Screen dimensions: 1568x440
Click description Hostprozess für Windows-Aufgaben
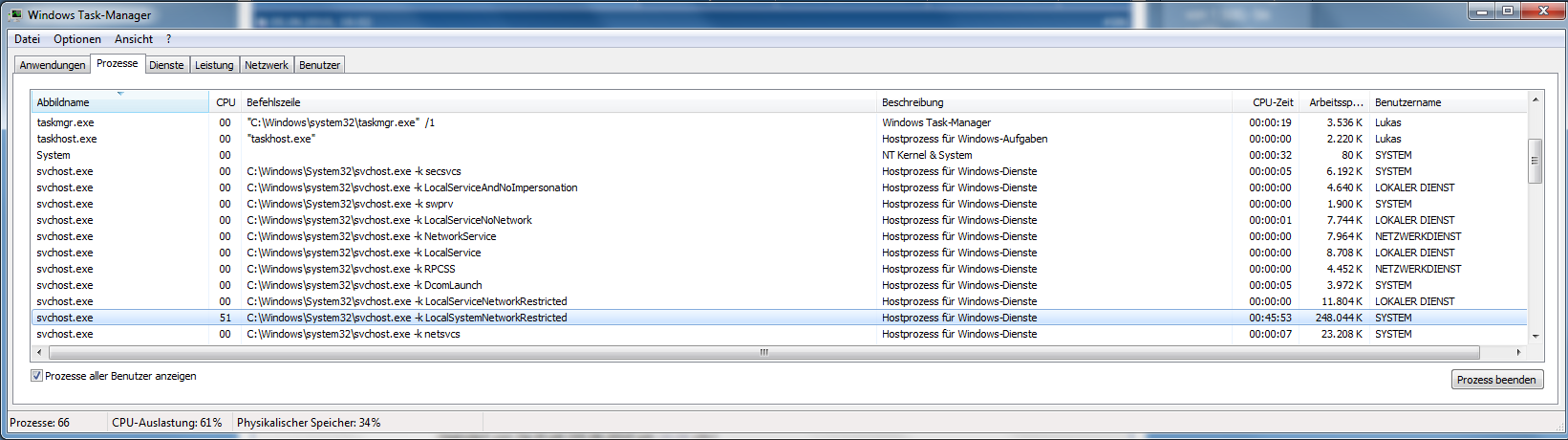coord(965,139)
